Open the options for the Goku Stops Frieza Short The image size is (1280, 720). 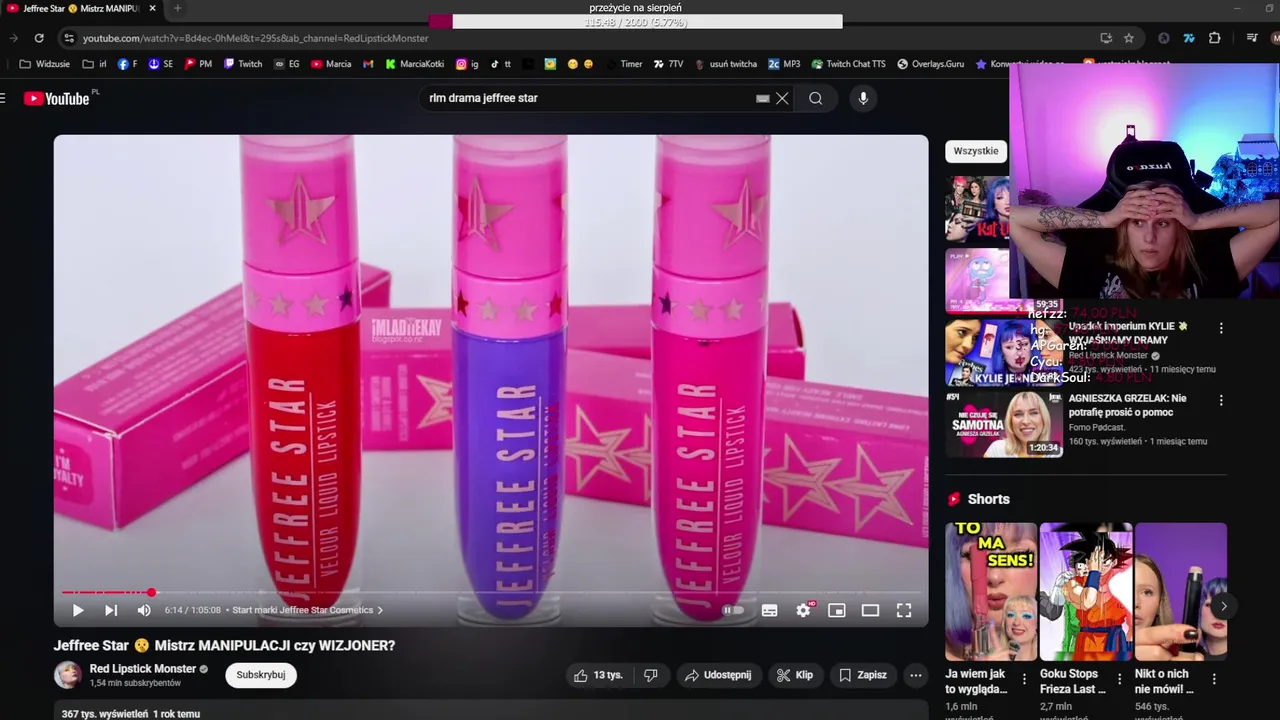pos(1119,679)
